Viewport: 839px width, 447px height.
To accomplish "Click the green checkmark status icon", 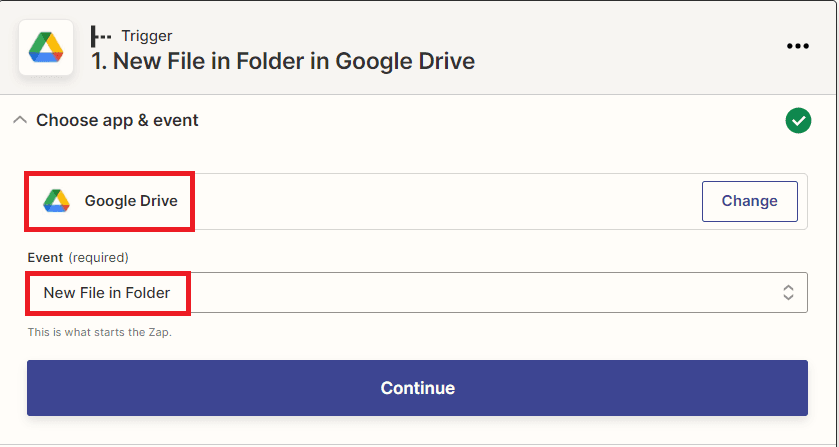I will coord(797,121).
